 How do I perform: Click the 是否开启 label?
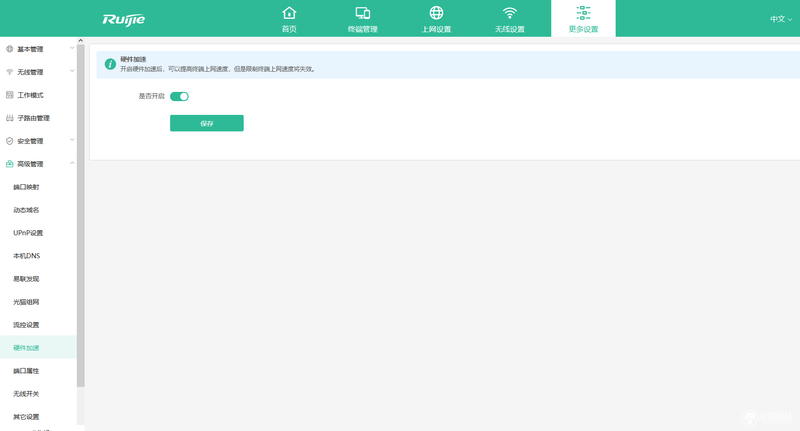pyautogui.click(x=152, y=96)
